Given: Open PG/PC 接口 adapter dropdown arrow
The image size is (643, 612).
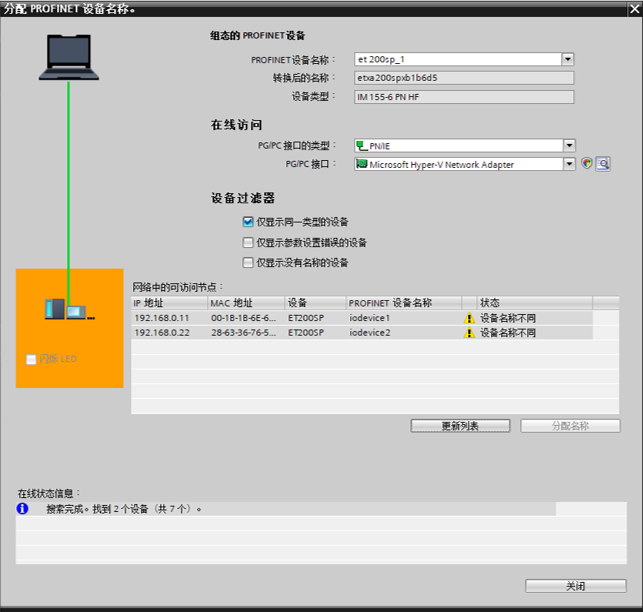Looking at the screenshot, I should coord(569,164).
